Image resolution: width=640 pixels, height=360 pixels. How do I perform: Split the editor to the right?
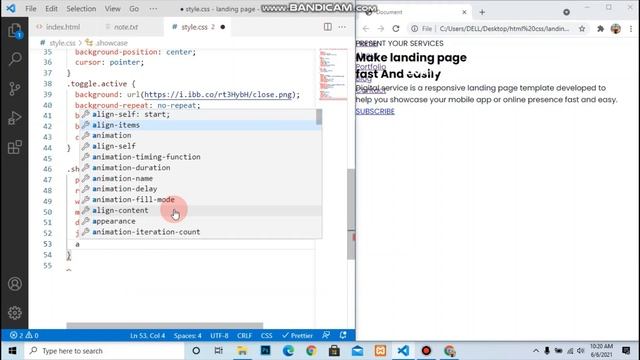(327, 27)
